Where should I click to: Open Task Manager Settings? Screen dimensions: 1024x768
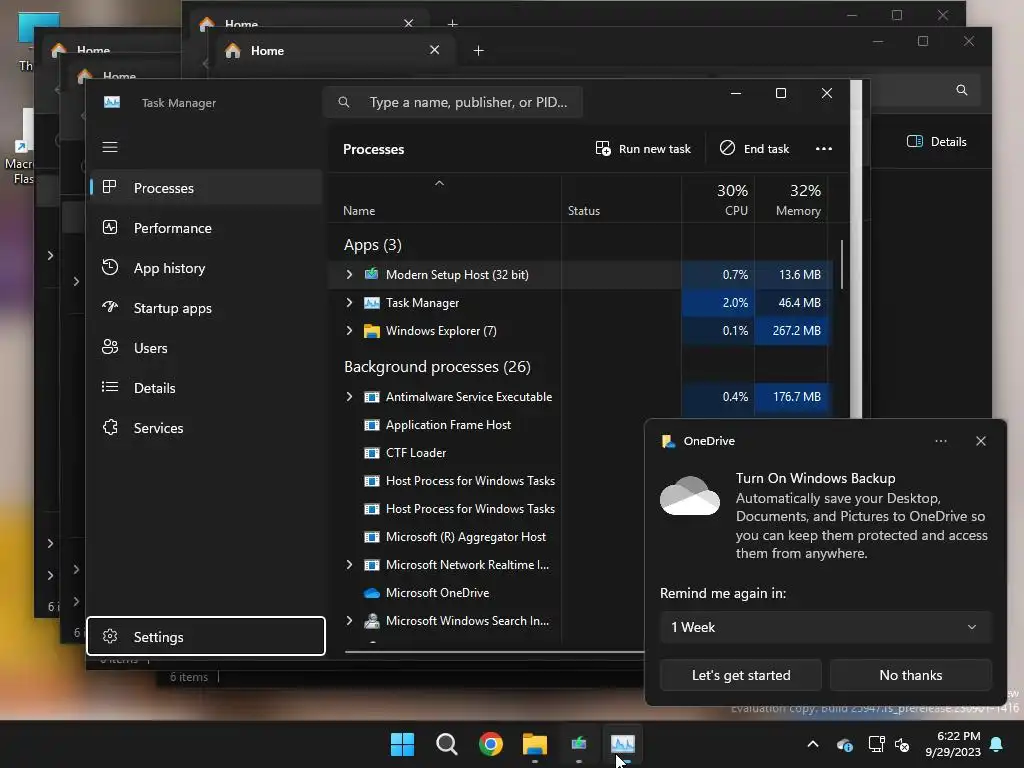point(206,636)
